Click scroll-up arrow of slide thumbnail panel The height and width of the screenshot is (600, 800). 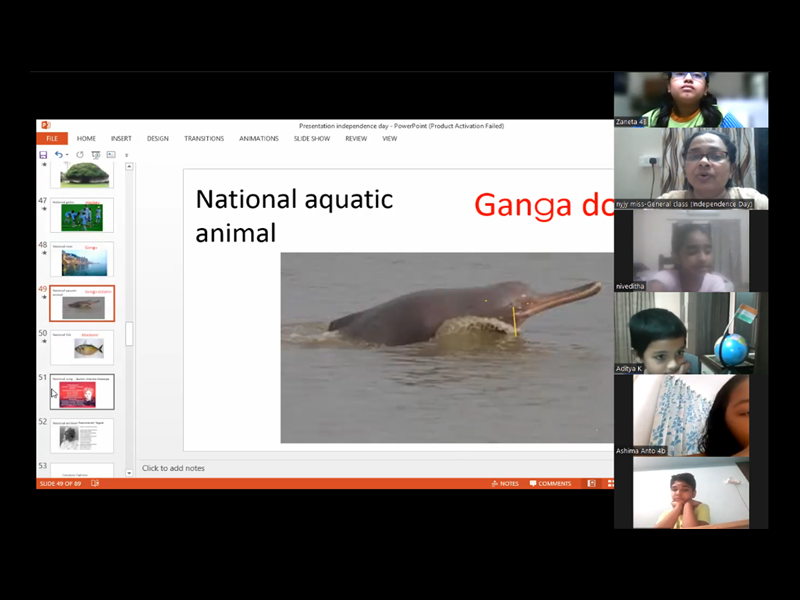pyautogui.click(x=129, y=167)
